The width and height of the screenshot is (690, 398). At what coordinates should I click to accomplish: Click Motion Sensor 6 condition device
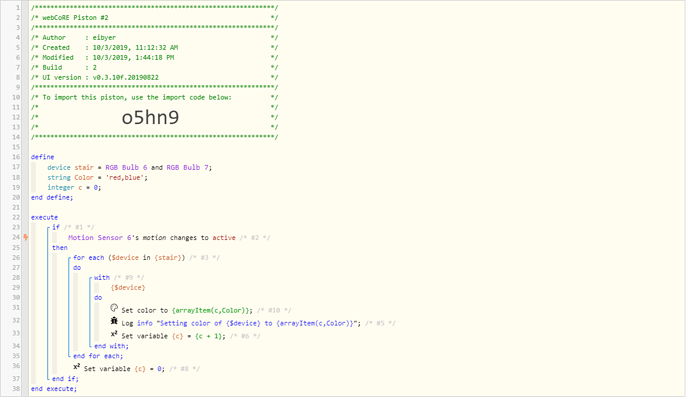coord(99,238)
